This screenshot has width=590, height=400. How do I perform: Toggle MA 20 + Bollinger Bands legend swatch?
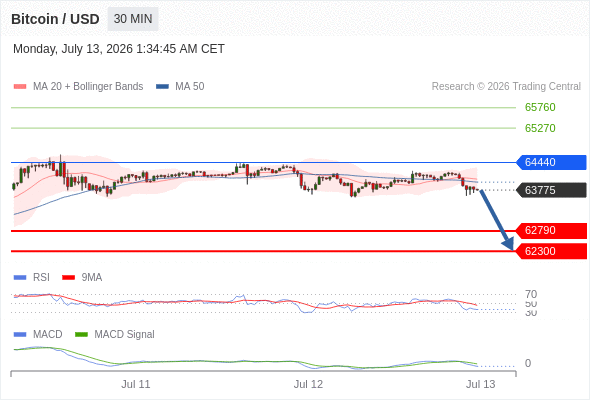20,87
